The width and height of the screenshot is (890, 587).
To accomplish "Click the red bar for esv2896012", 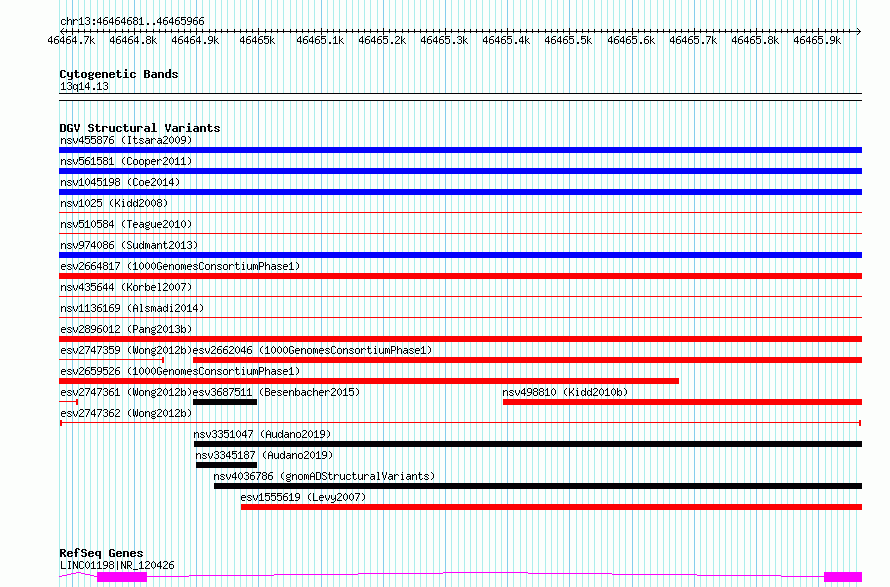I will pos(460,339).
